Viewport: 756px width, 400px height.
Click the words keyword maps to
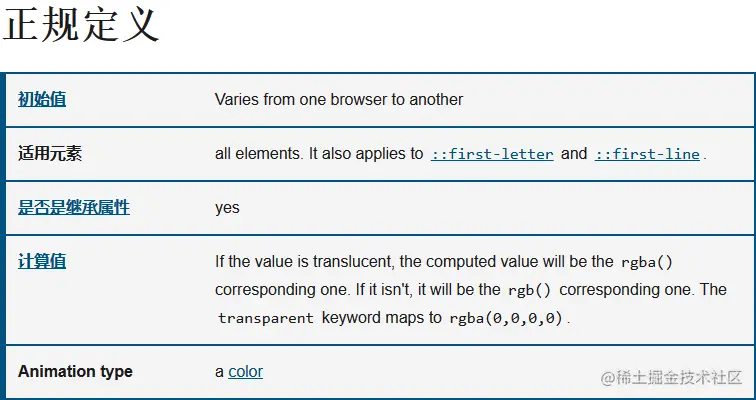coord(381,318)
